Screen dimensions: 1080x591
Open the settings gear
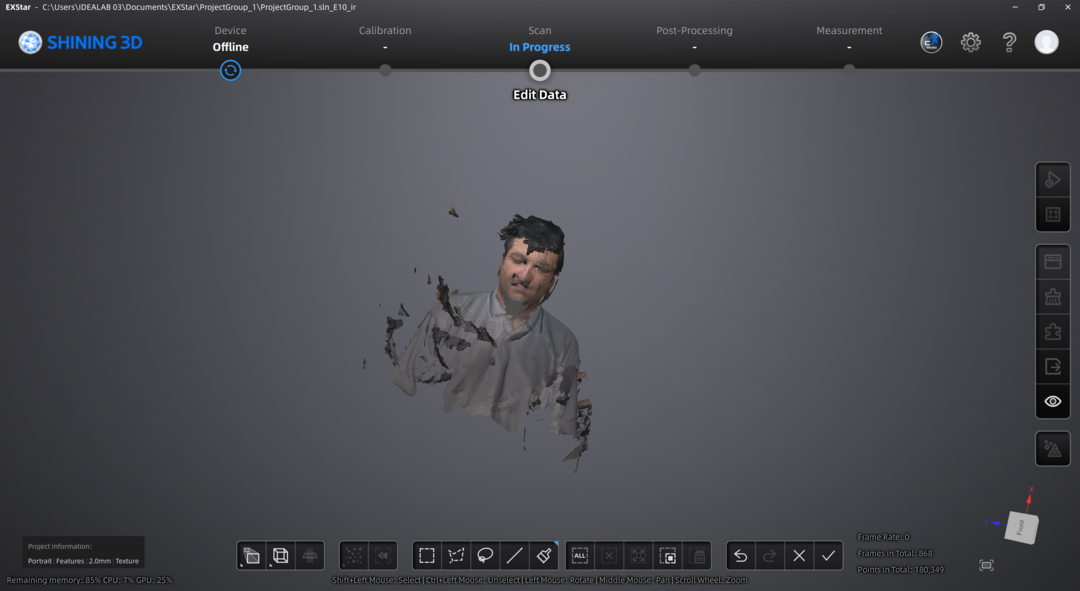pos(970,42)
